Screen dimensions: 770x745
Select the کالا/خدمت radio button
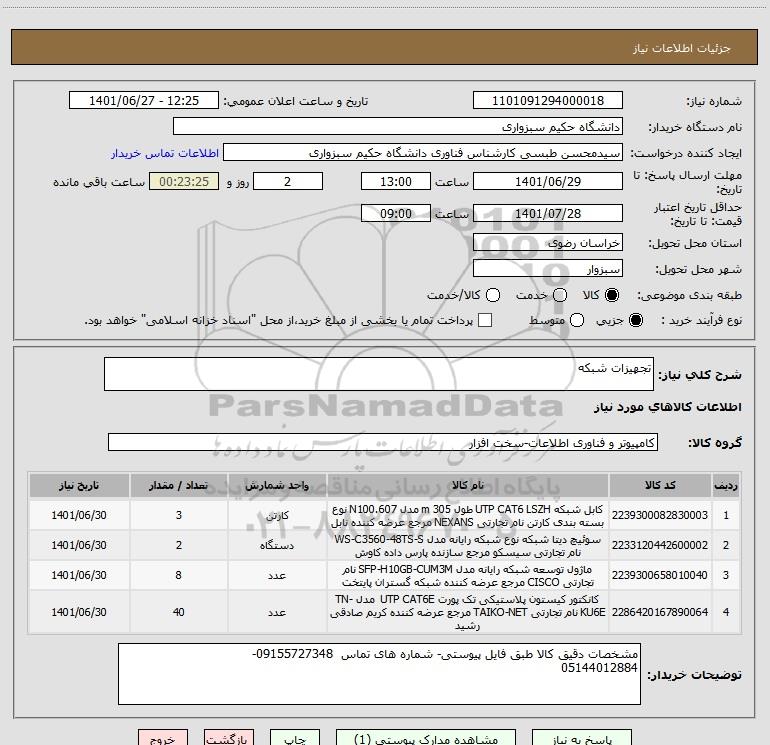coord(493,295)
